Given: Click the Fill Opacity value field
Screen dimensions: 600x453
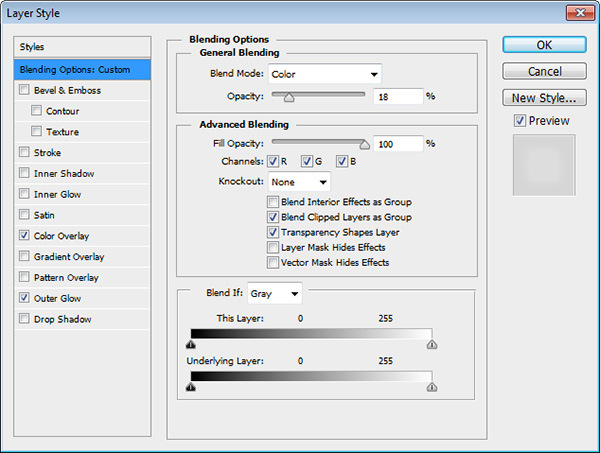Looking at the screenshot, I should click(398, 144).
